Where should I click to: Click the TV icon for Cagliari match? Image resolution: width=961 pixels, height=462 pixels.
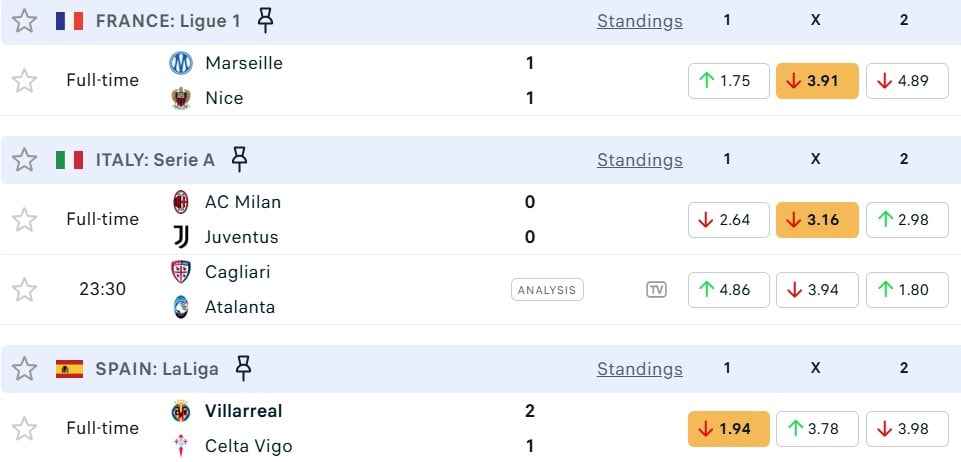656,290
